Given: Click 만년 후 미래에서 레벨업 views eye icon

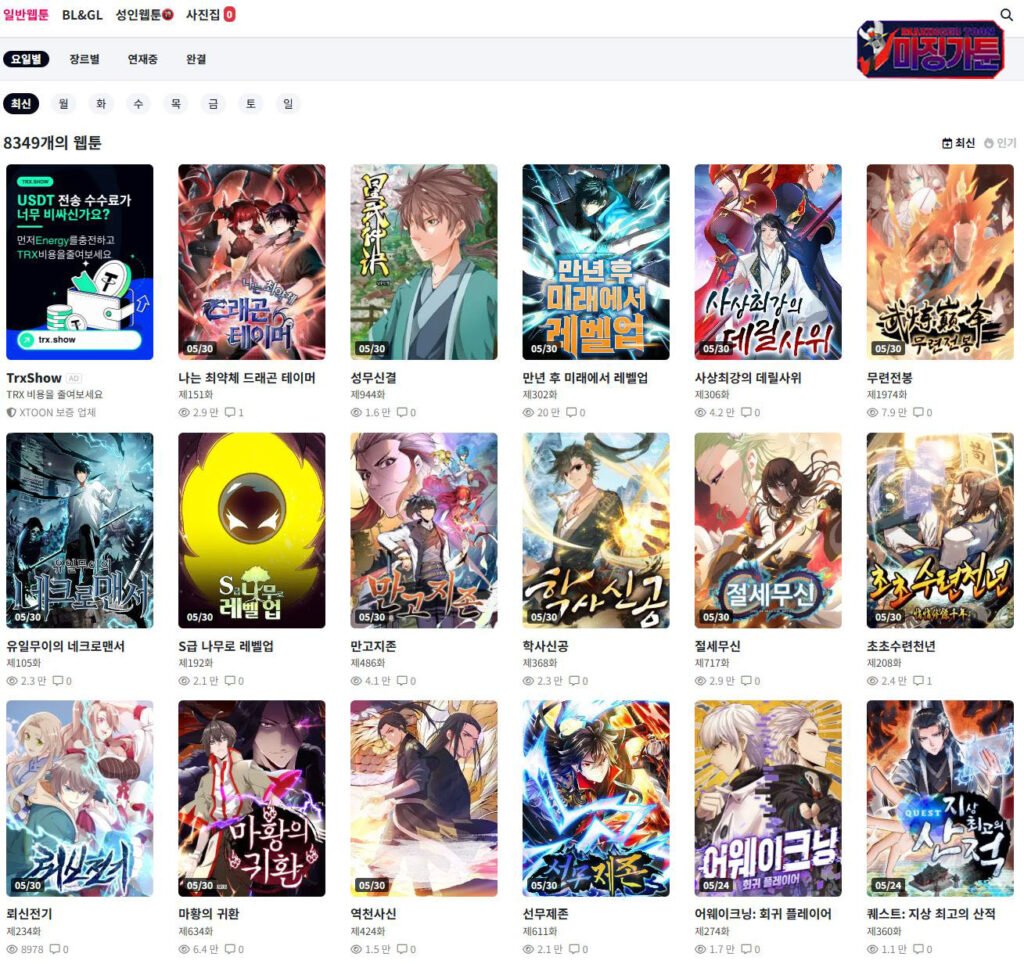Looking at the screenshot, I should (528, 412).
